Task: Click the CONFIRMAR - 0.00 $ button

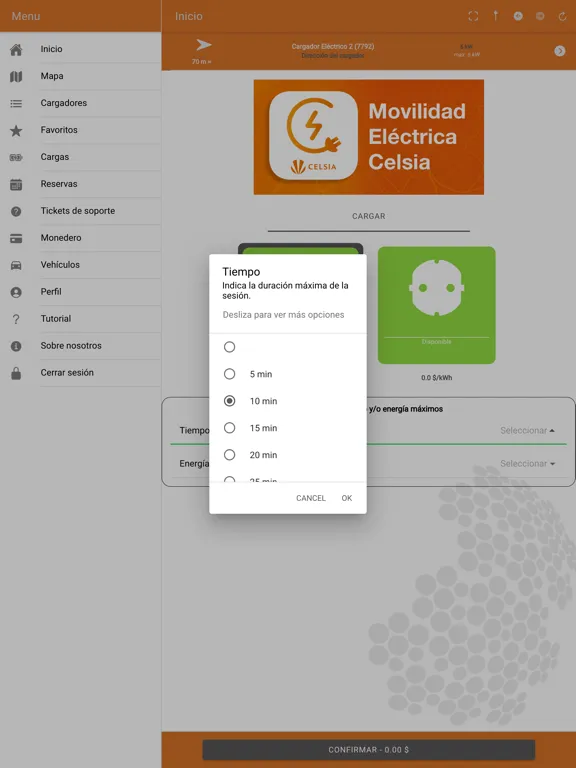Action: coord(368,750)
